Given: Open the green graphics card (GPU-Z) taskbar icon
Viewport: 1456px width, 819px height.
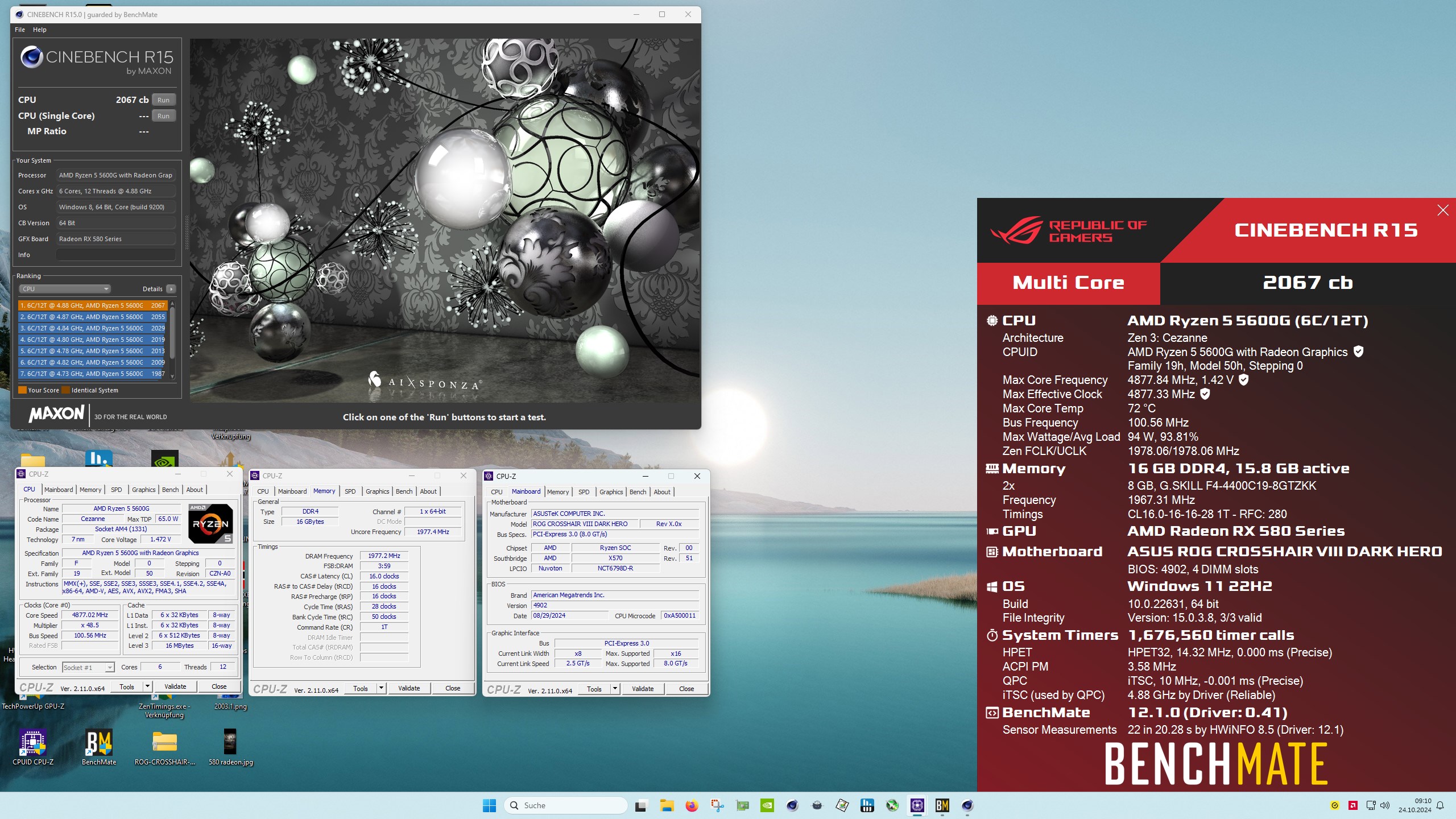Looking at the screenshot, I should [742, 805].
